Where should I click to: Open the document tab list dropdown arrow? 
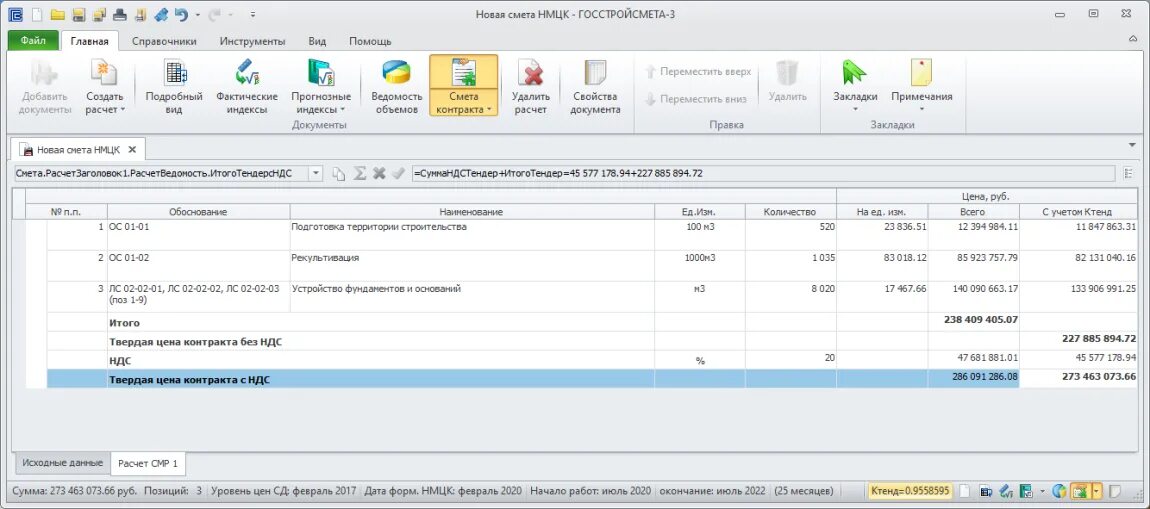tap(1132, 144)
